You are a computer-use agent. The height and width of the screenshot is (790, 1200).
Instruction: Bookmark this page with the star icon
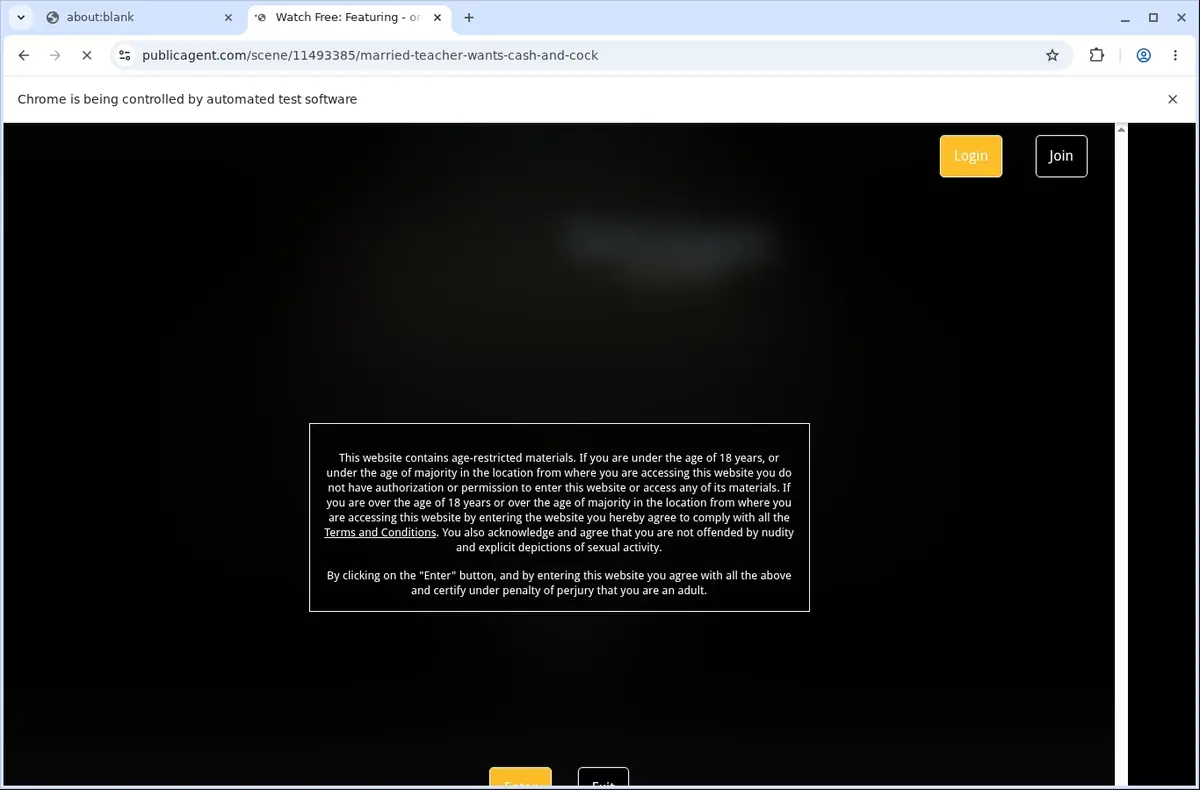(x=1052, y=55)
